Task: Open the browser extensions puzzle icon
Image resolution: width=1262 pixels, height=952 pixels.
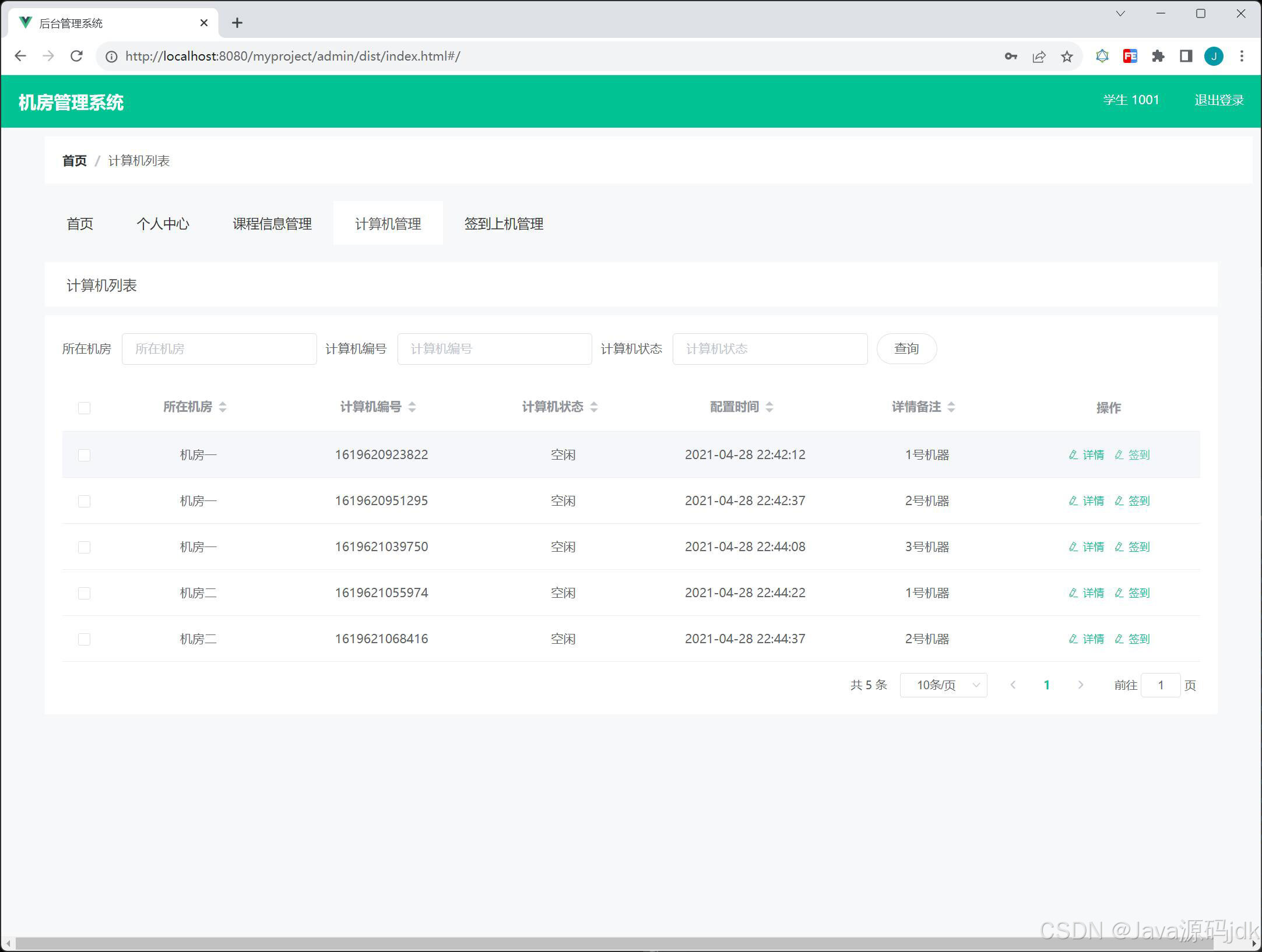Action: pos(1158,56)
